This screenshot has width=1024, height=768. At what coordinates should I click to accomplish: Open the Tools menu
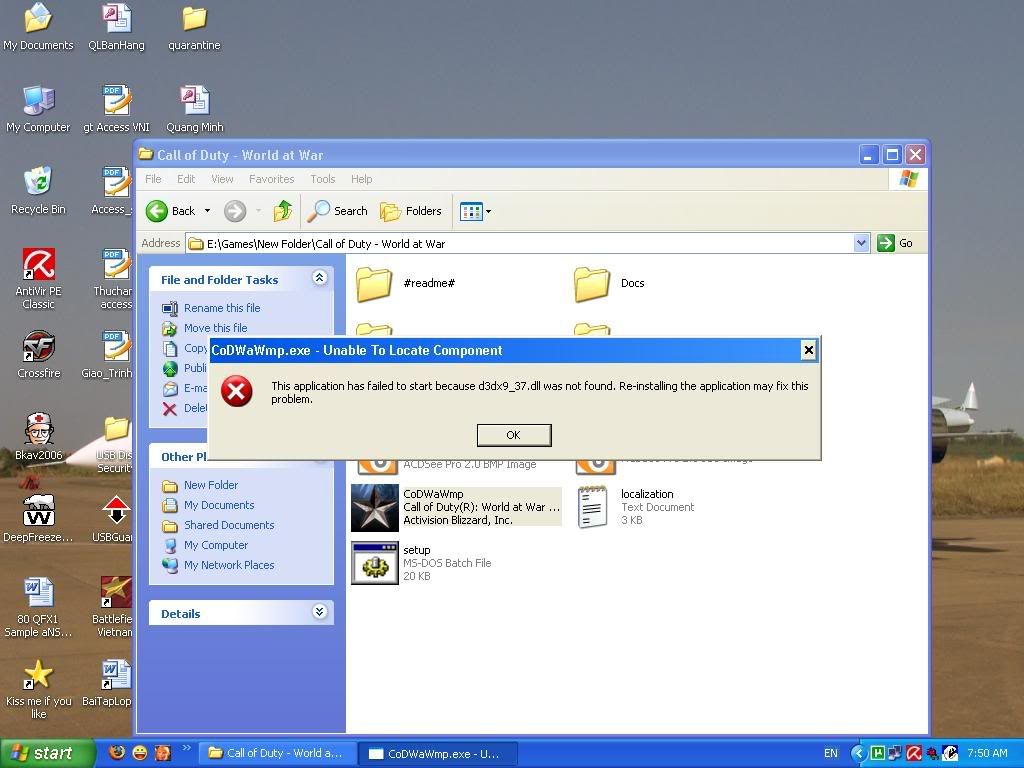pos(323,179)
